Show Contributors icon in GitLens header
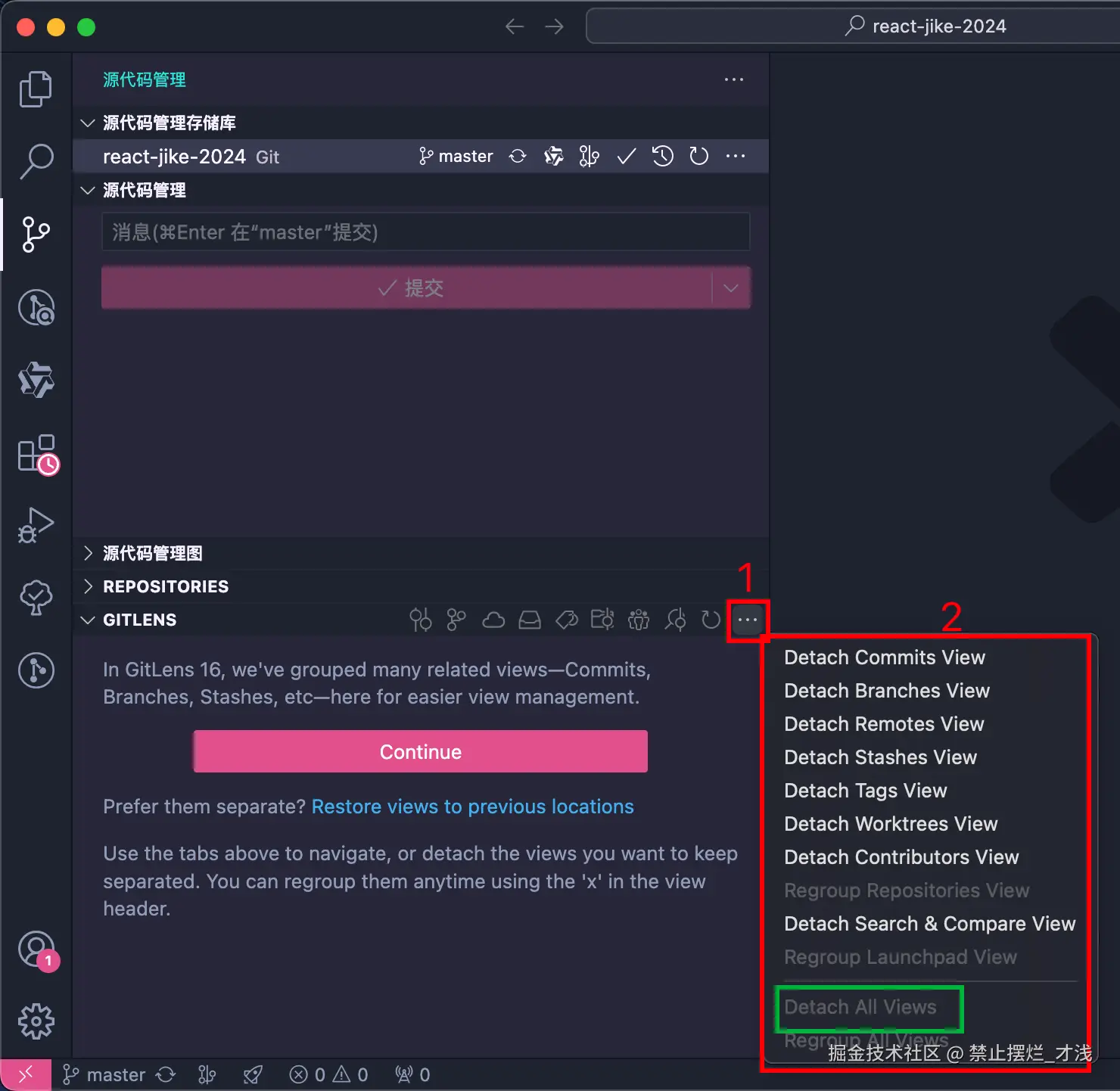The height and width of the screenshot is (1091, 1120). 639,620
